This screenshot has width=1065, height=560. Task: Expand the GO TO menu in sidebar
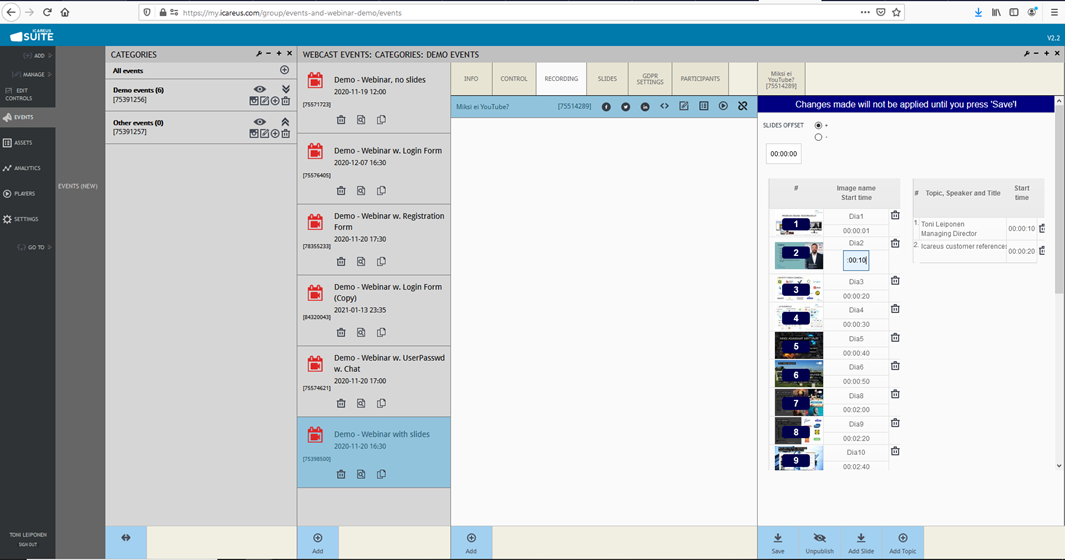click(x=35, y=247)
